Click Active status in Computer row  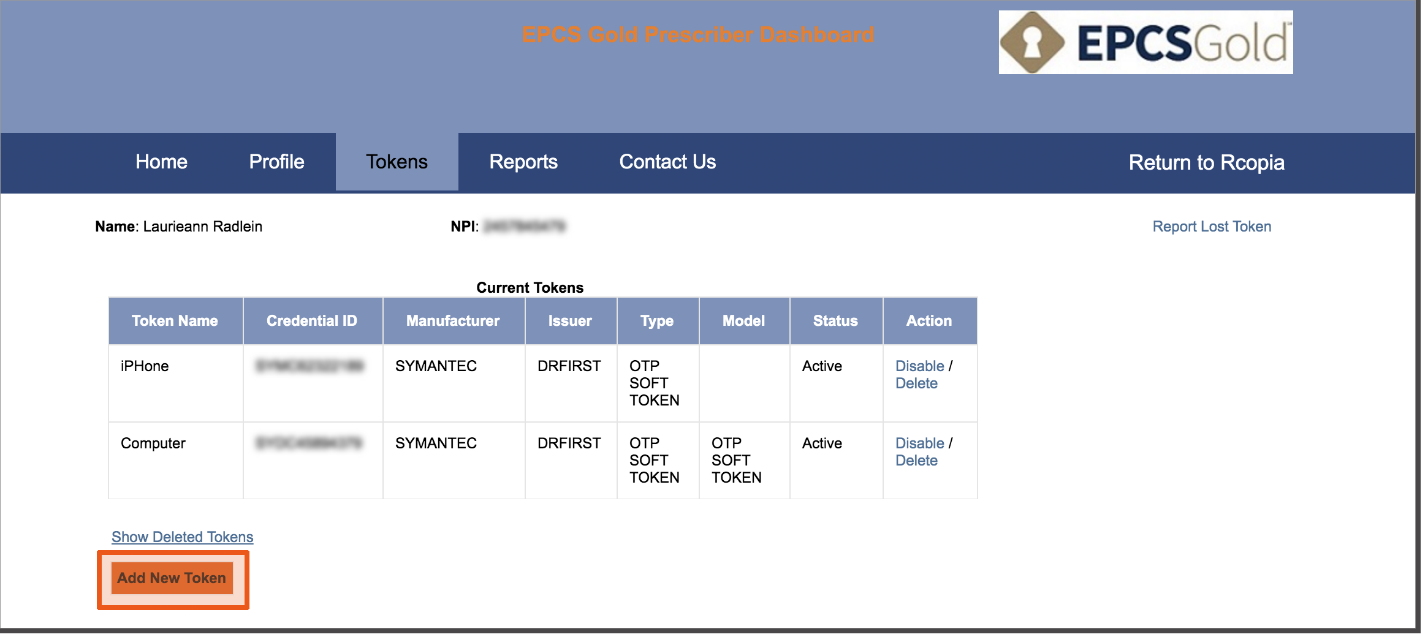tap(822, 443)
